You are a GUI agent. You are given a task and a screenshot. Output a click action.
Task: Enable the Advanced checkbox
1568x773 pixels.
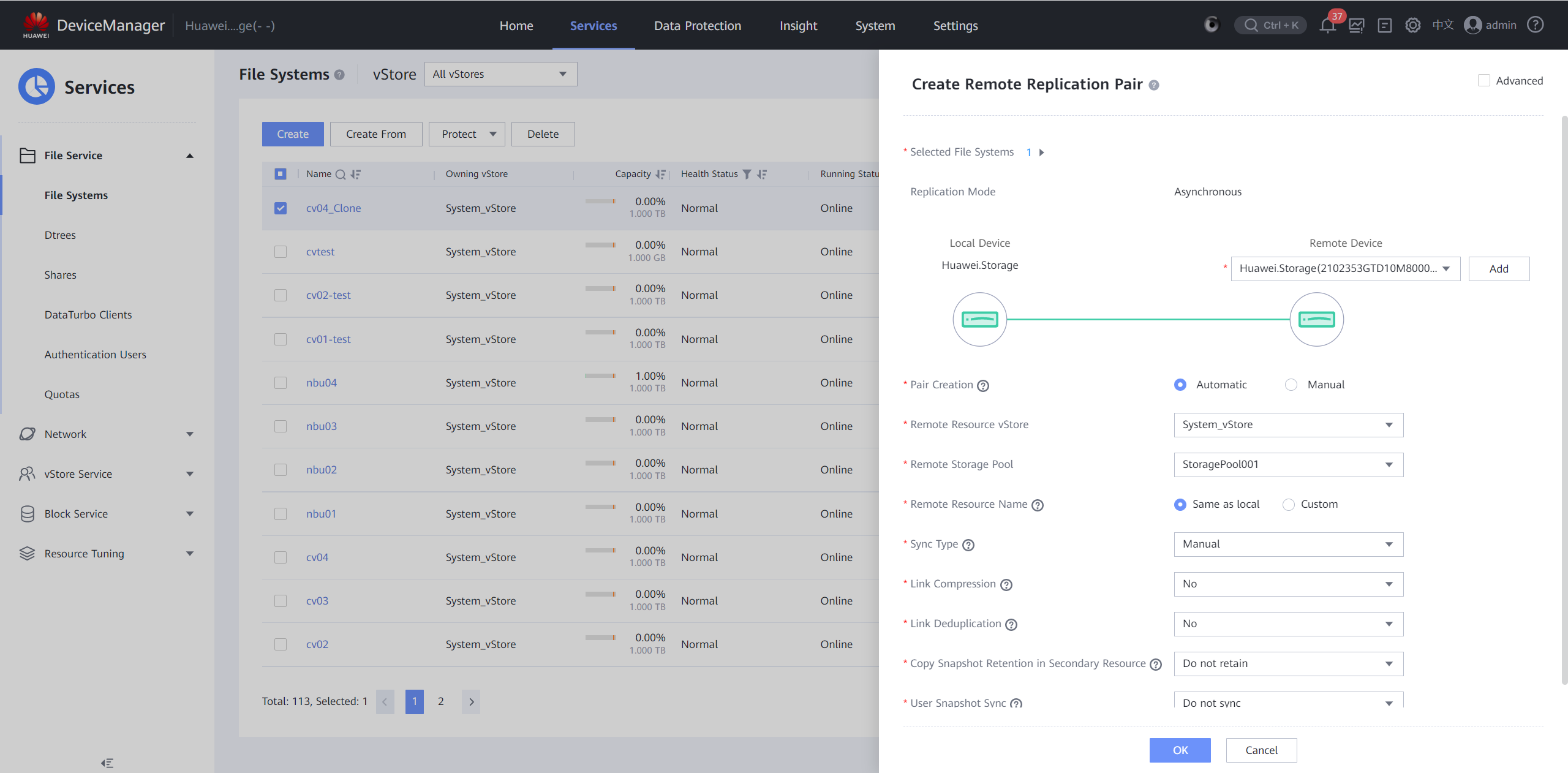[1483, 81]
